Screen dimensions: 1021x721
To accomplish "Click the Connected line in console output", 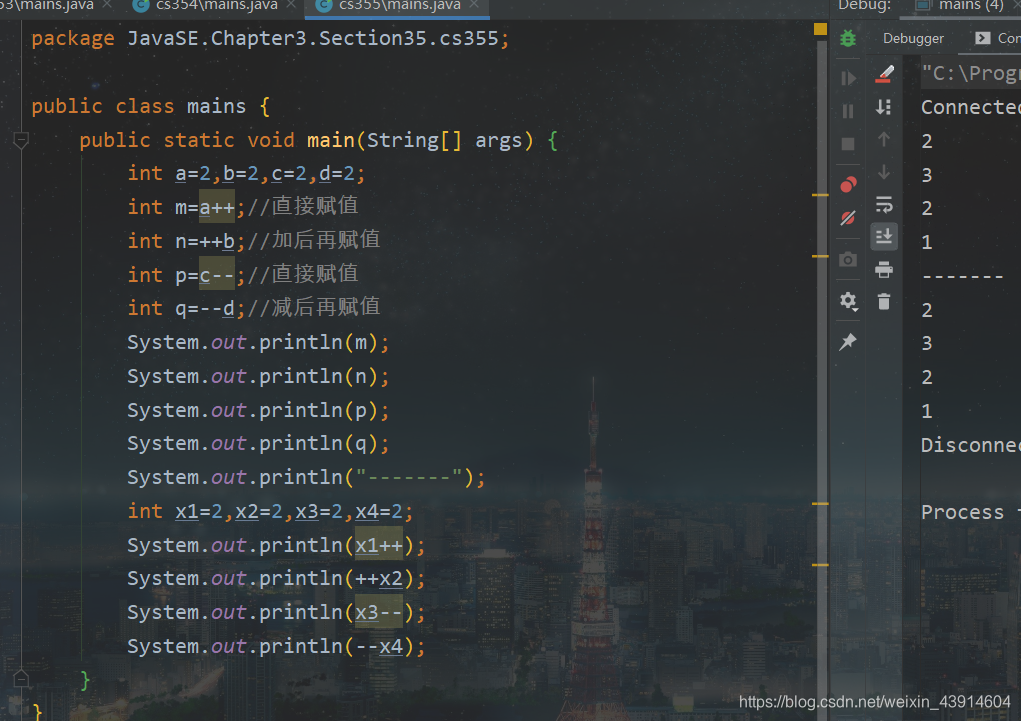I will pos(970,107).
